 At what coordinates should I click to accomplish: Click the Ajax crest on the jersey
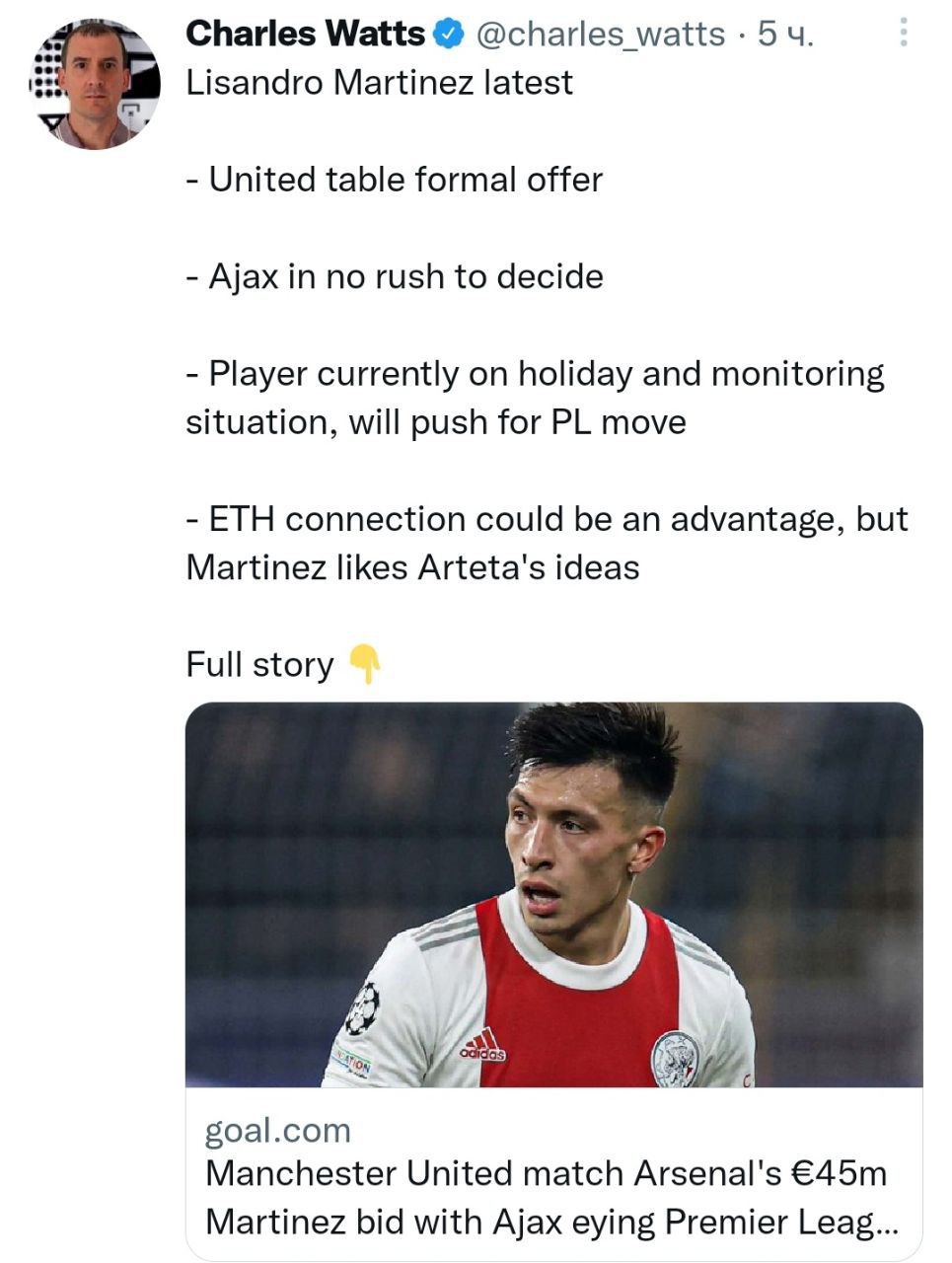click(677, 1059)
